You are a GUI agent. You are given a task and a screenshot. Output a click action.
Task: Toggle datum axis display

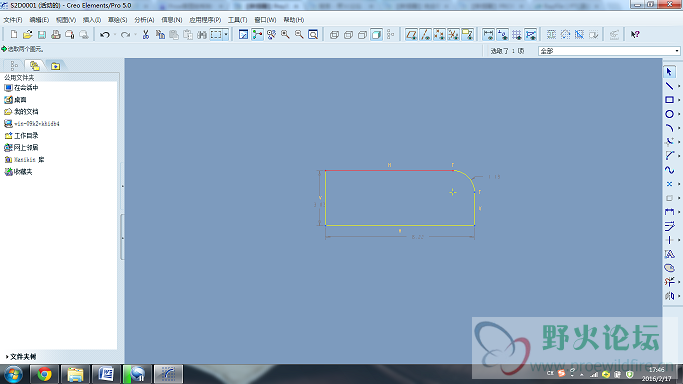(426, 34)
